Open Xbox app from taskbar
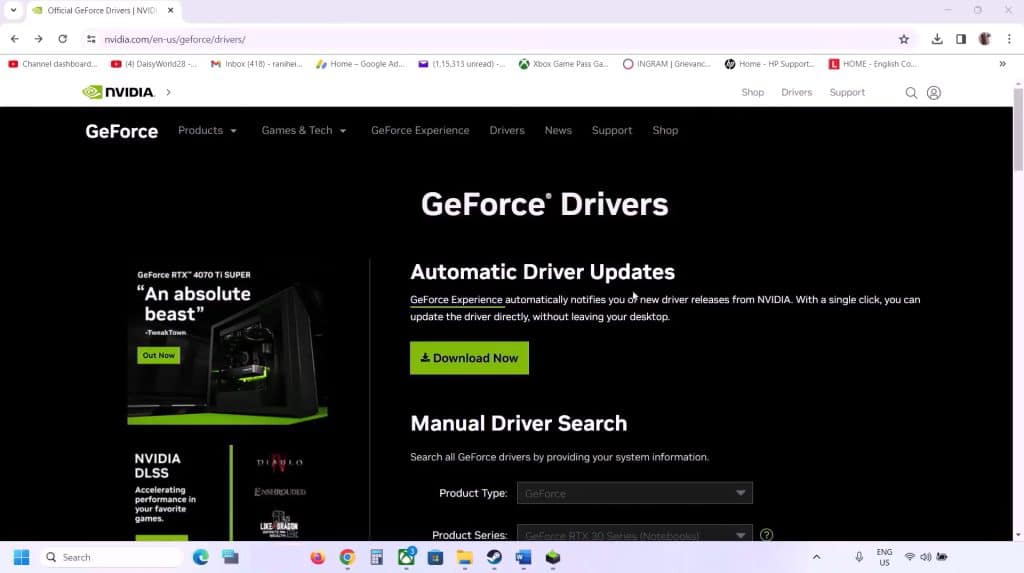Image resolution: width=1024 pixels, height=573 pixels. click(x=406, y=557)
